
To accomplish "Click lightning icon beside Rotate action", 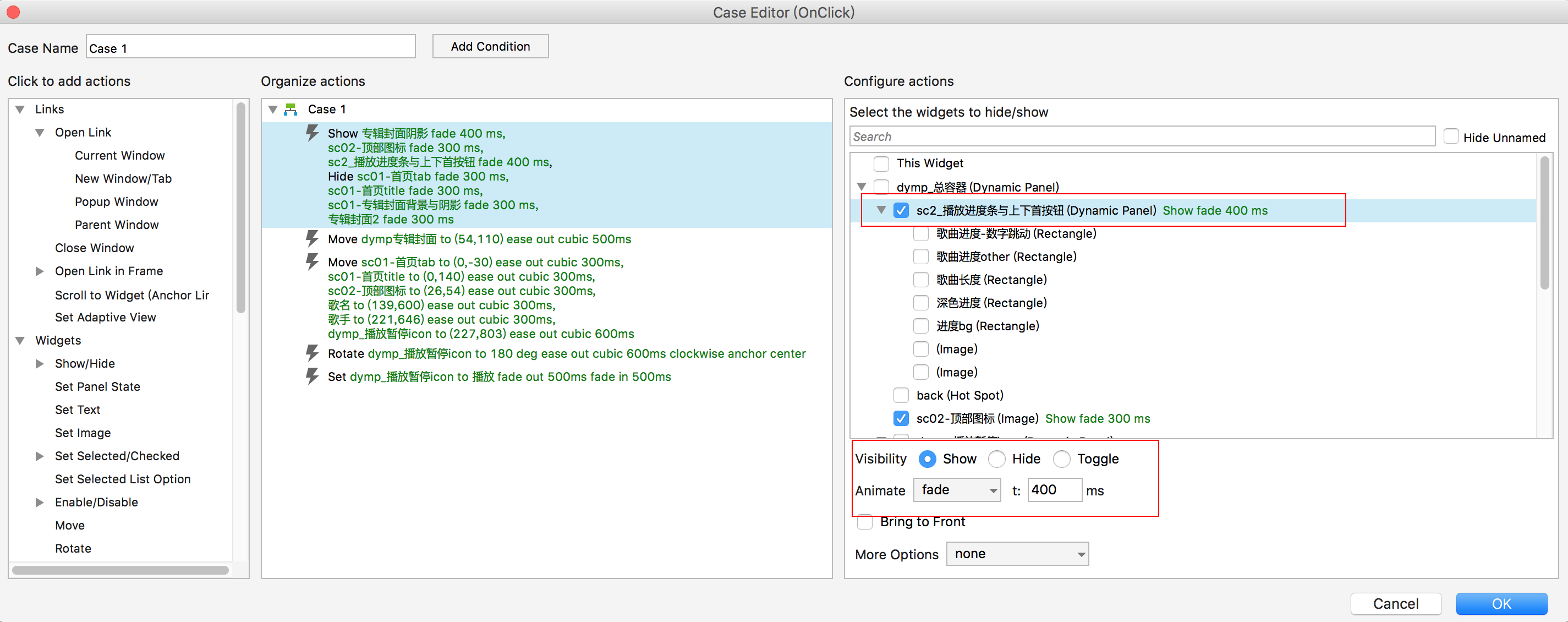I will [x=312, y=353].
